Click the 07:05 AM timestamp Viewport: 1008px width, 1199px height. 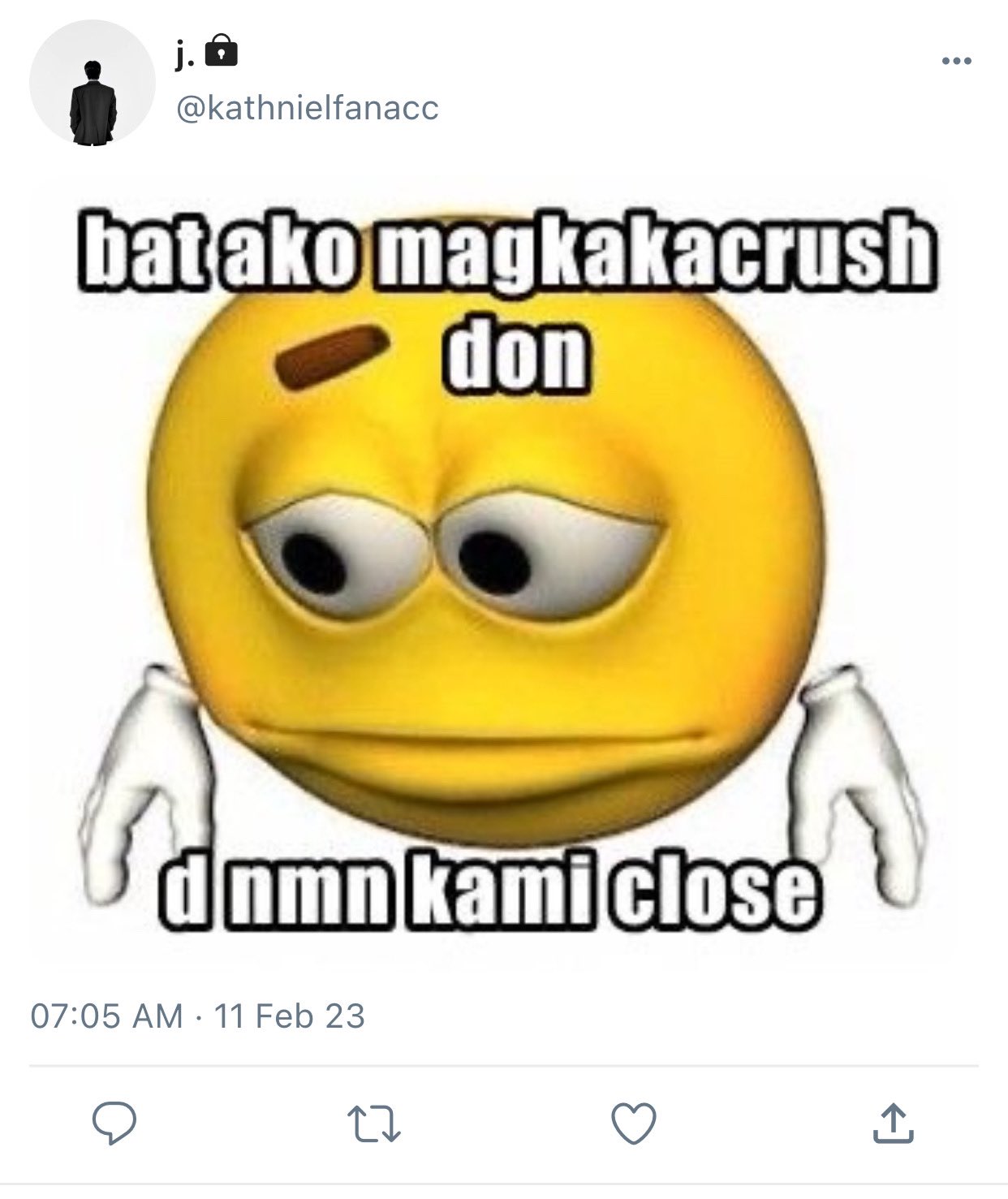pyautogui.click(x=107, y=1016)
